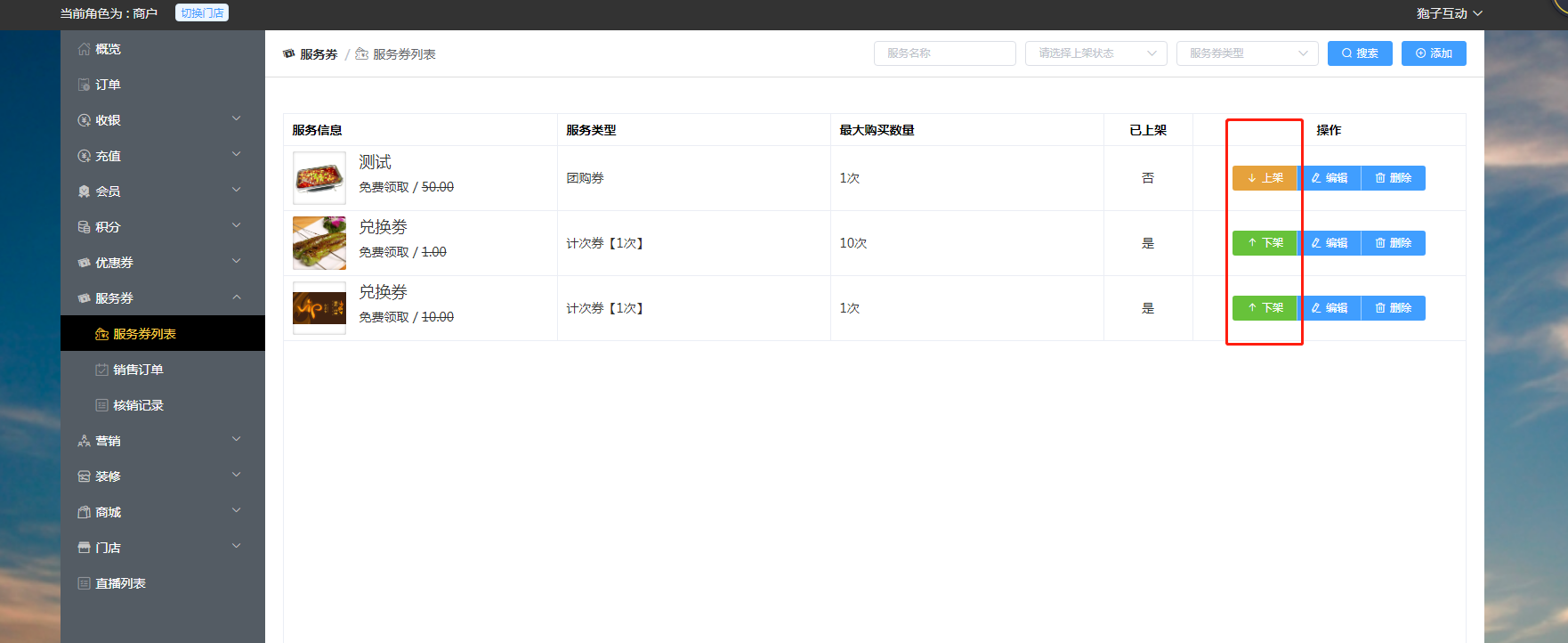
Task: Click the 营销 marketing icon
Action: [84, 441]
